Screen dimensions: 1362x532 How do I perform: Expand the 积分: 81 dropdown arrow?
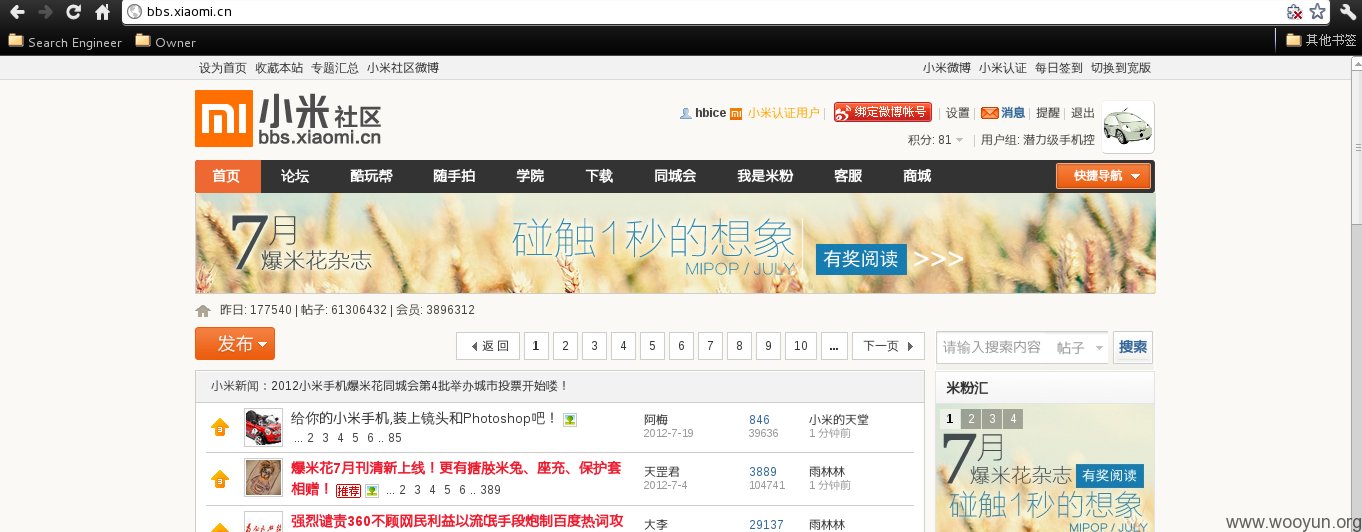[960, 140]
